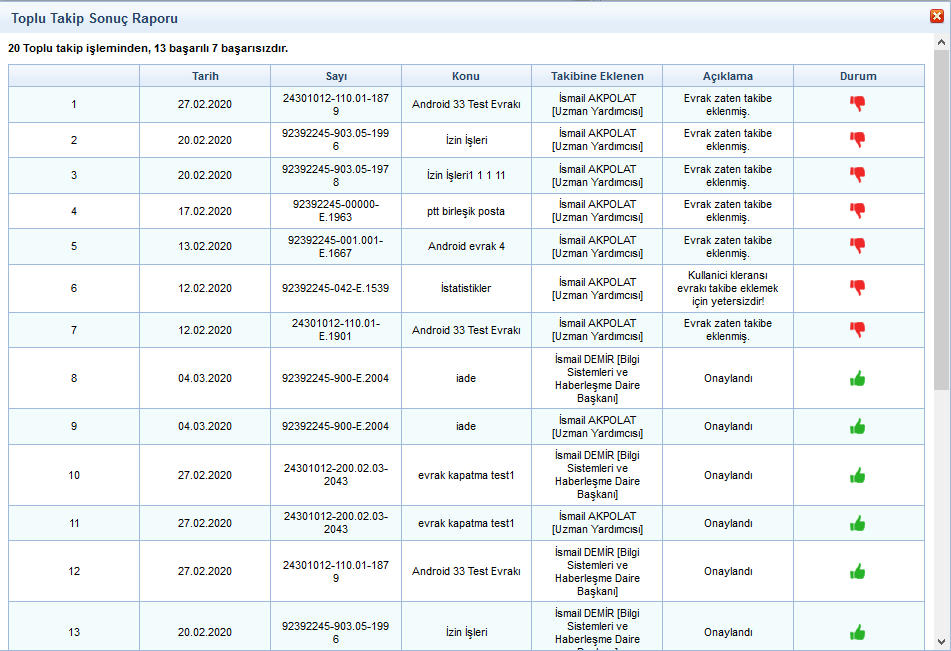Click the thumbs-up status icon in row 8
Viewport: 951px width, 651px height.
pos(857,378)
